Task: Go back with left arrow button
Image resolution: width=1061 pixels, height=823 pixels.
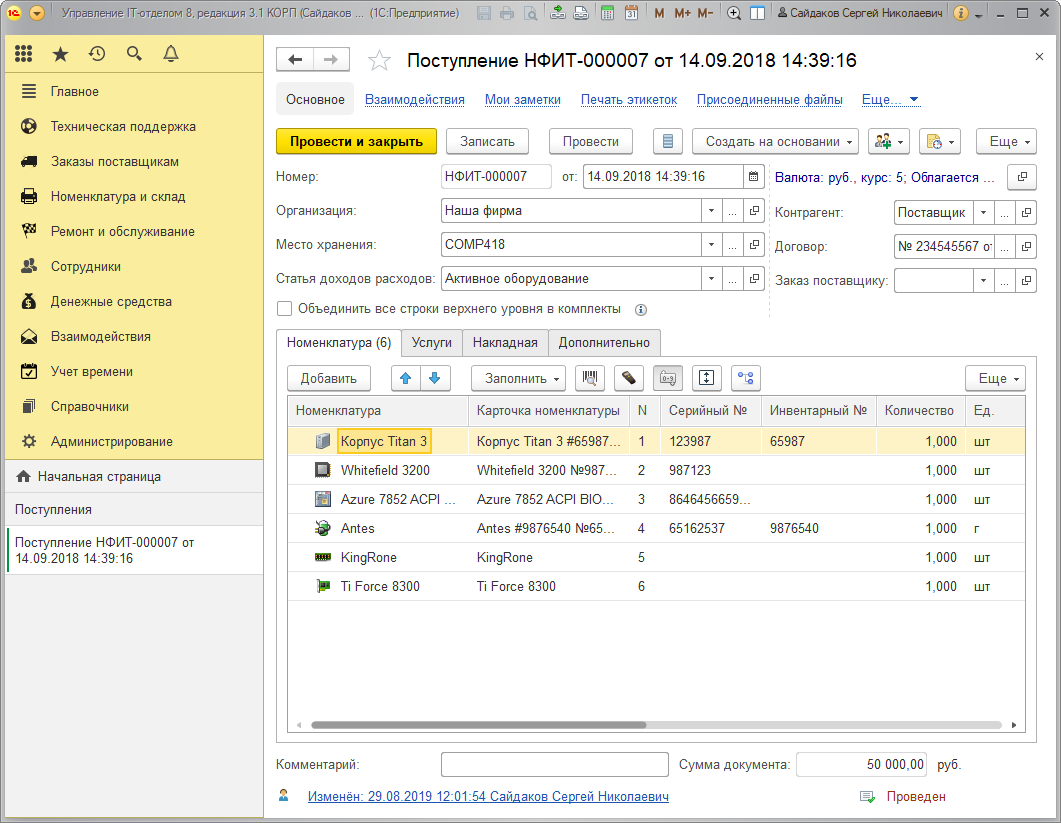Action: click(x=295, y=60)
